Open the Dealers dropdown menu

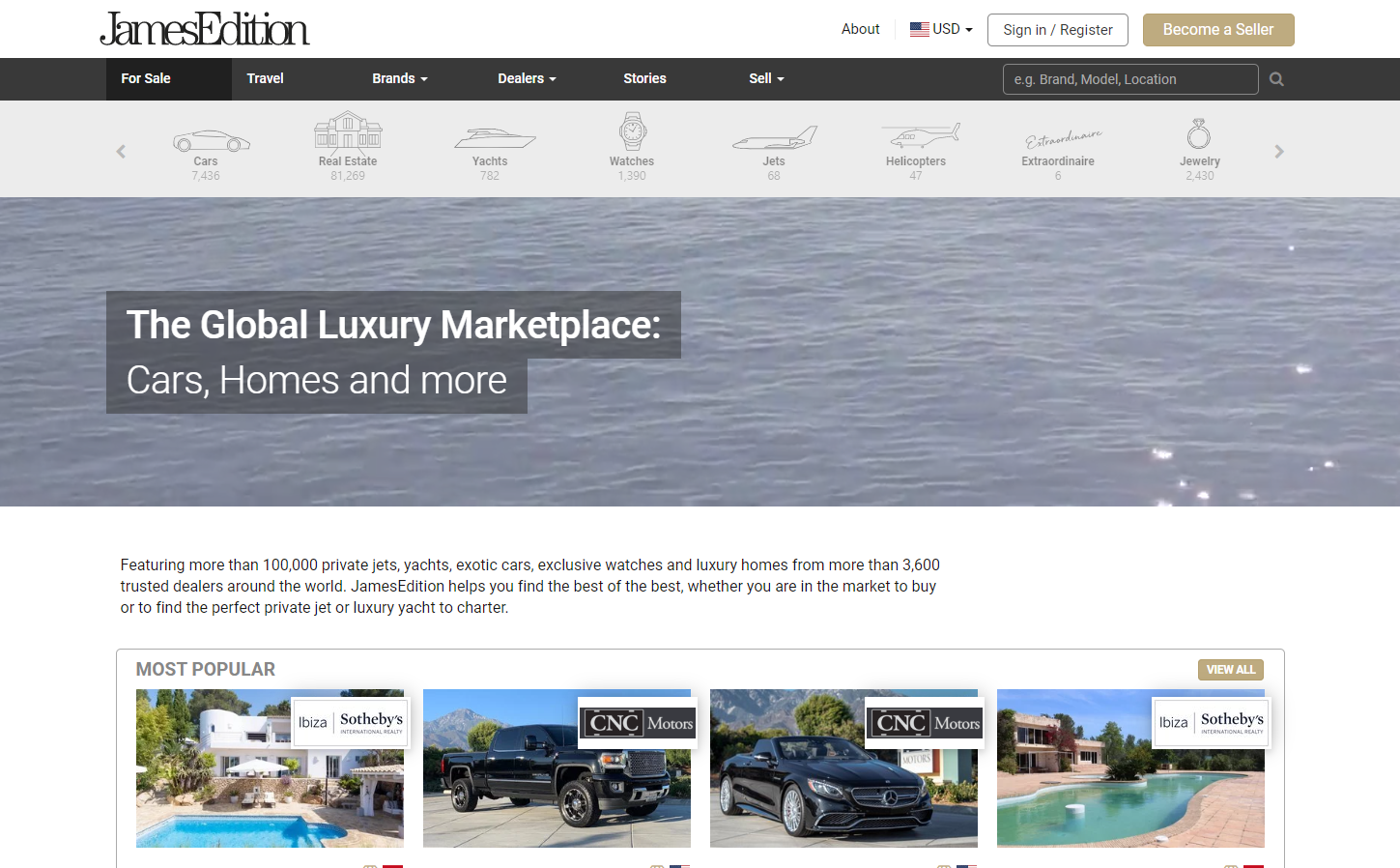pos(527,78)
